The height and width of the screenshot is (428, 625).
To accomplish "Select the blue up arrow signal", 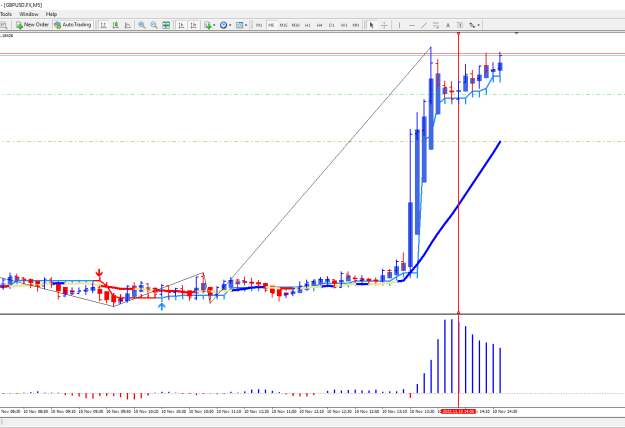I will coord(161,306).
